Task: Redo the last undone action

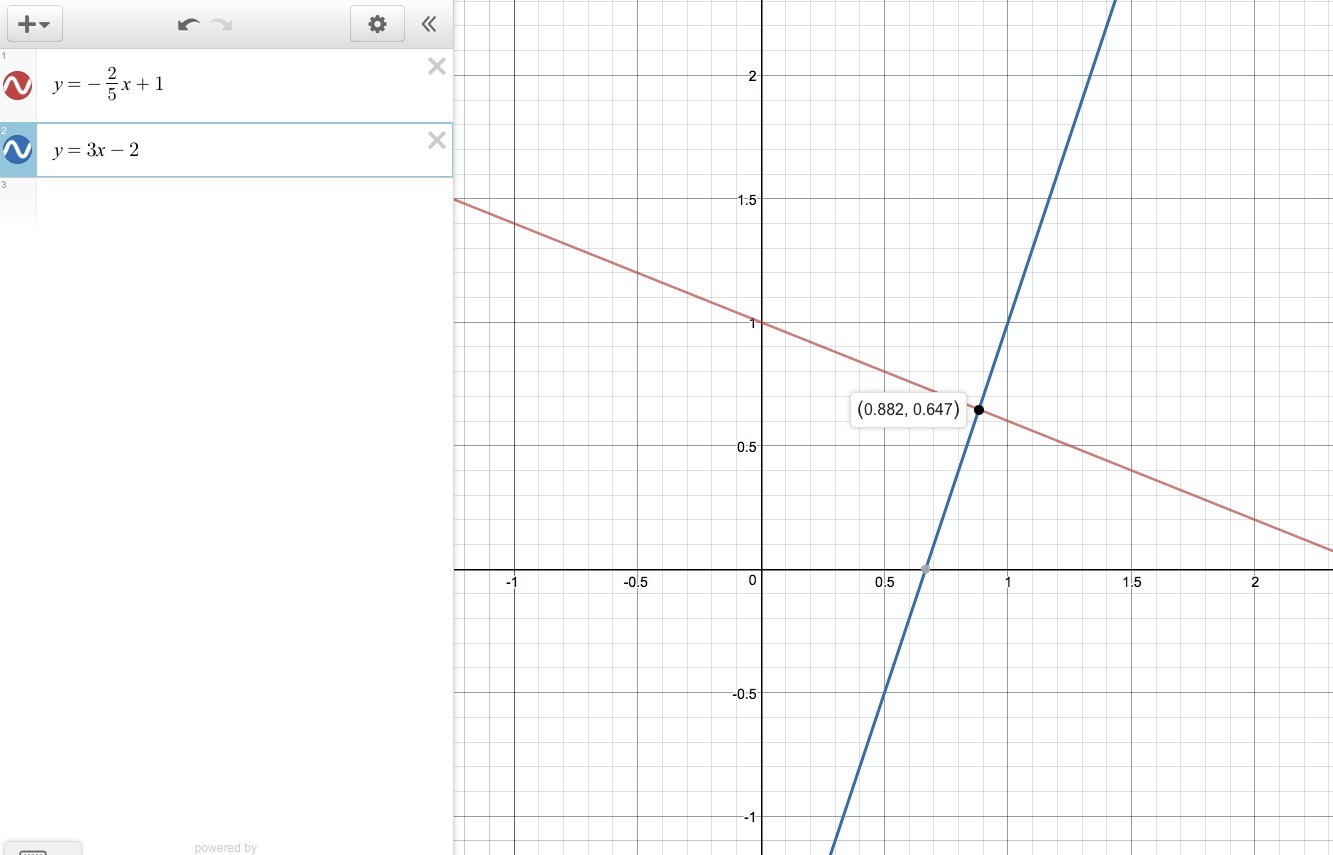Action: coord(221,24)
